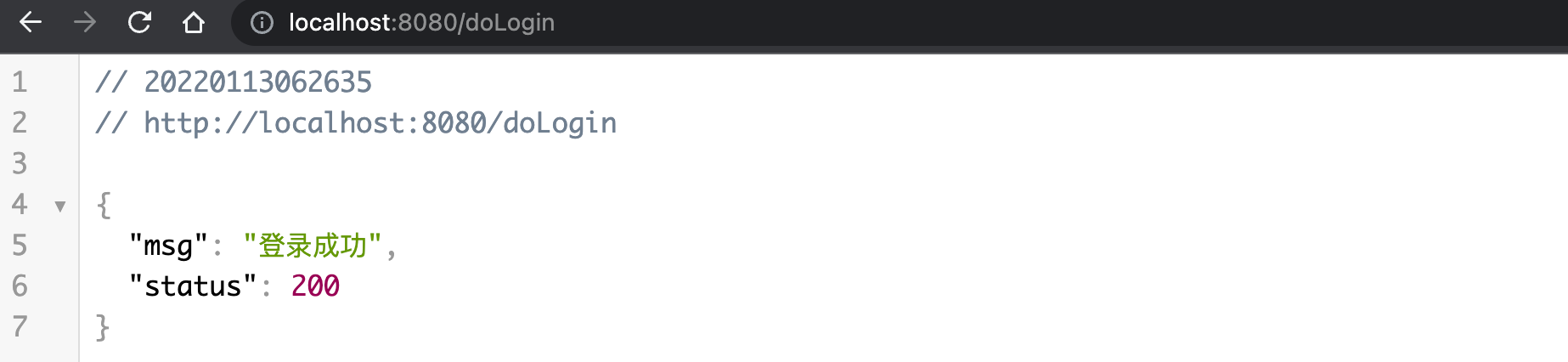
Task: Click the closing curly brace
Action: (x=103, y=327)
